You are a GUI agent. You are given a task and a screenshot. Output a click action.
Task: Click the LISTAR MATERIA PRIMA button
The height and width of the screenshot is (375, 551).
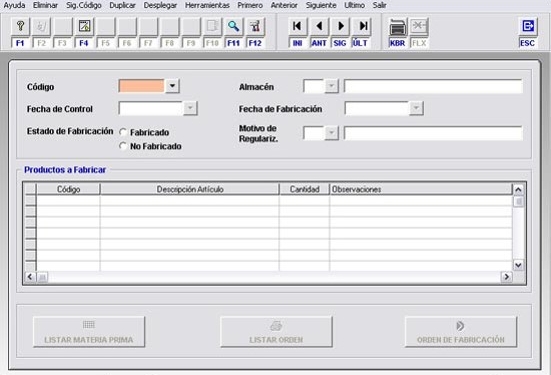click(x=89, y=332)
